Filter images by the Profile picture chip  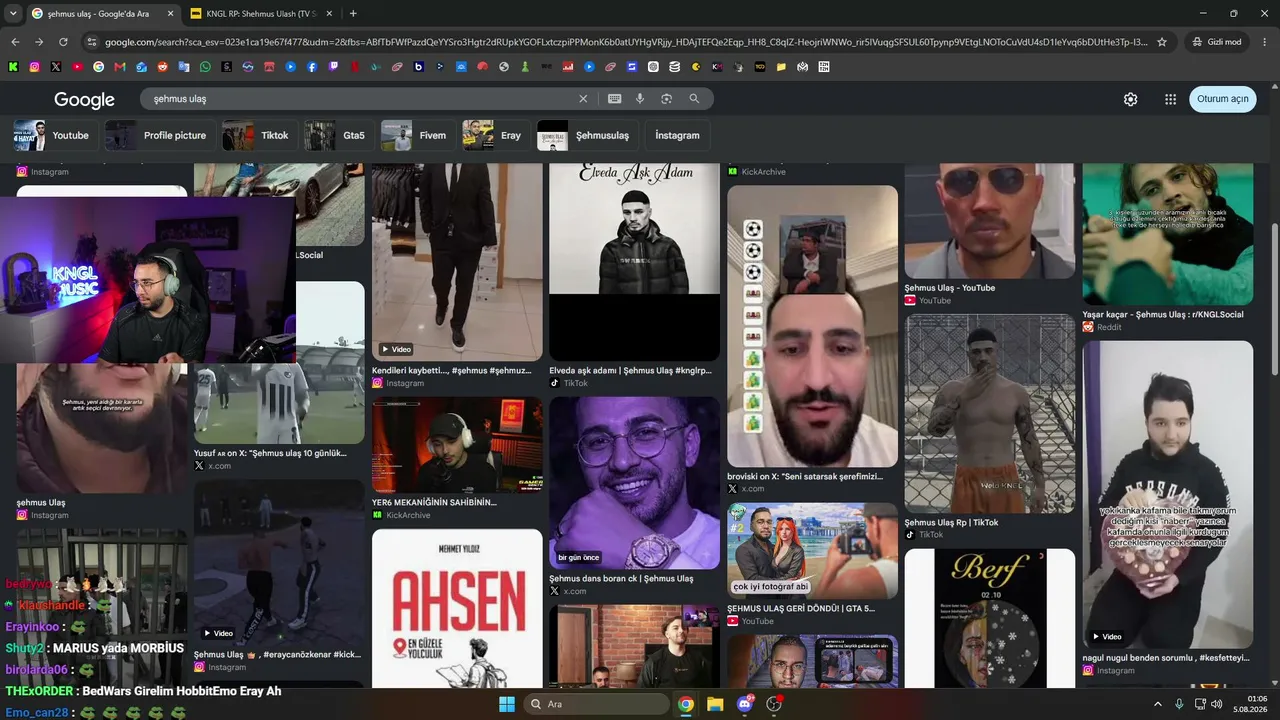159,136
